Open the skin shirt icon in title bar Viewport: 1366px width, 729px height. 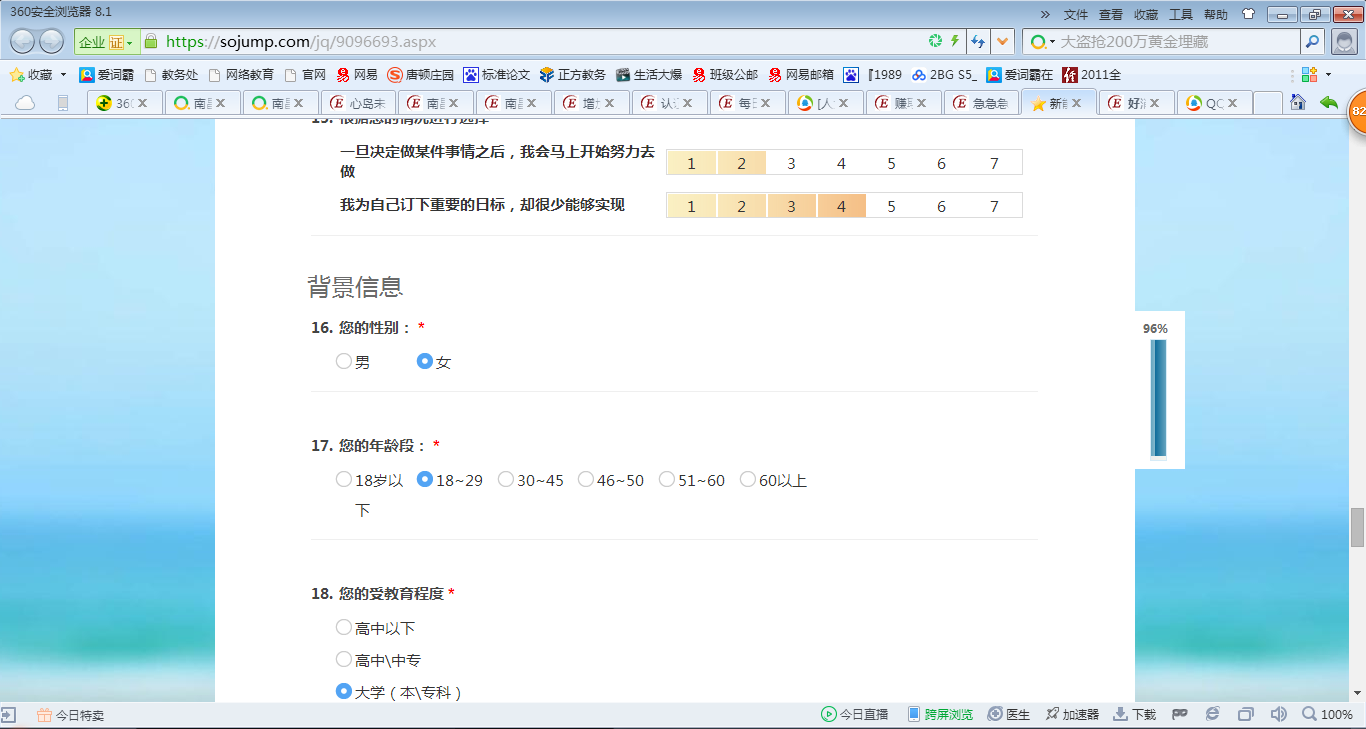(1248, 15)
